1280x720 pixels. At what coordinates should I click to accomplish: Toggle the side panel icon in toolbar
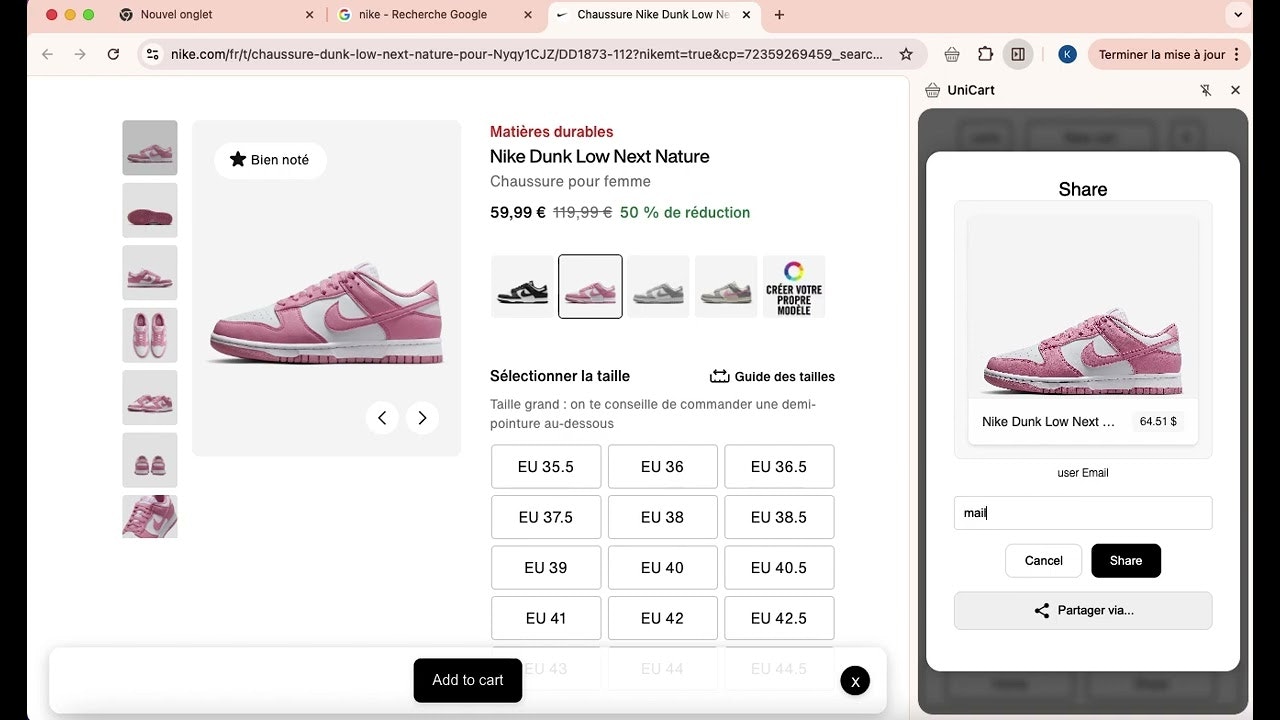[x=1018, y=54]
